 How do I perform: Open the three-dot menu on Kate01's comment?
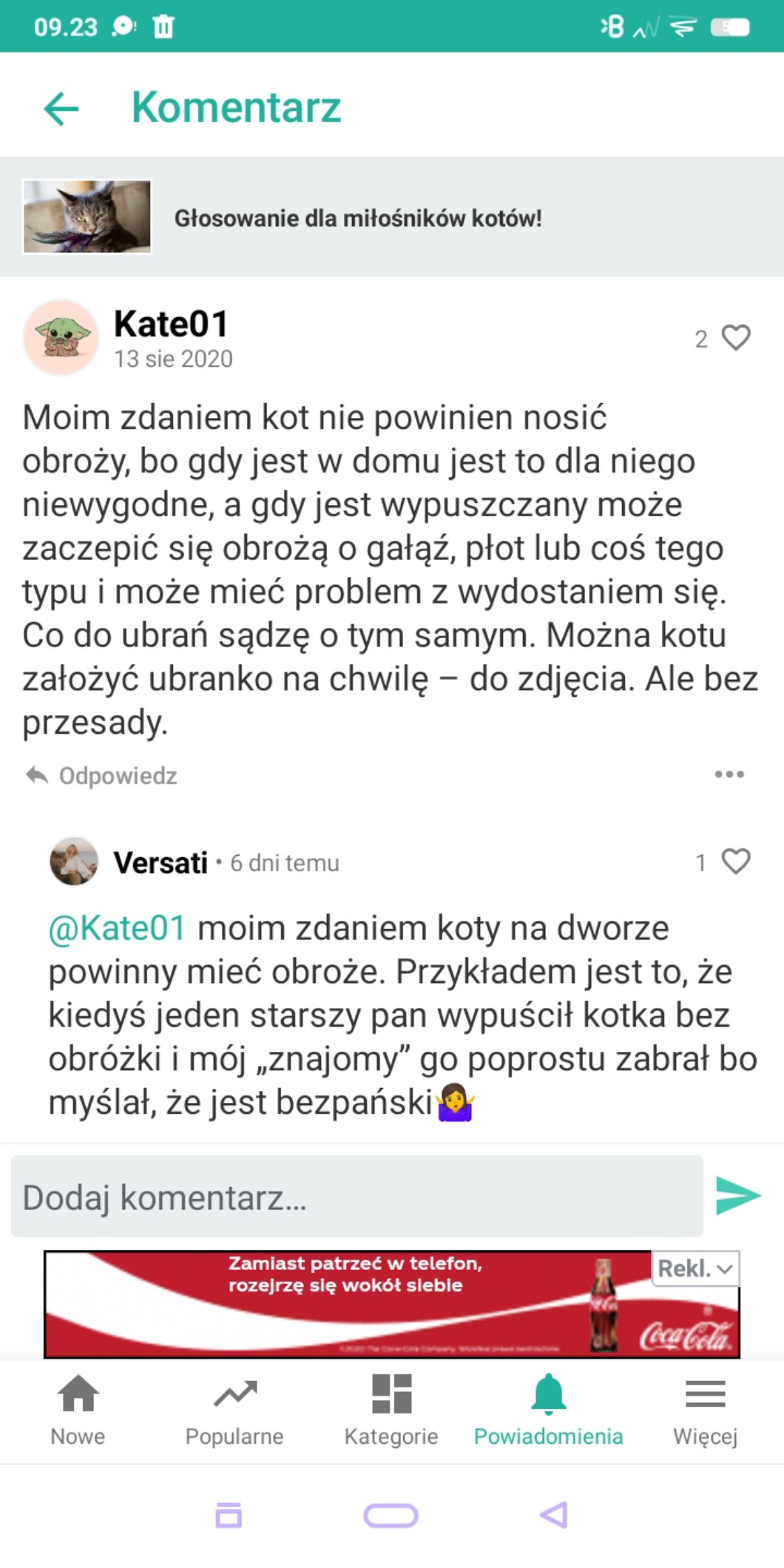(729, 774)
